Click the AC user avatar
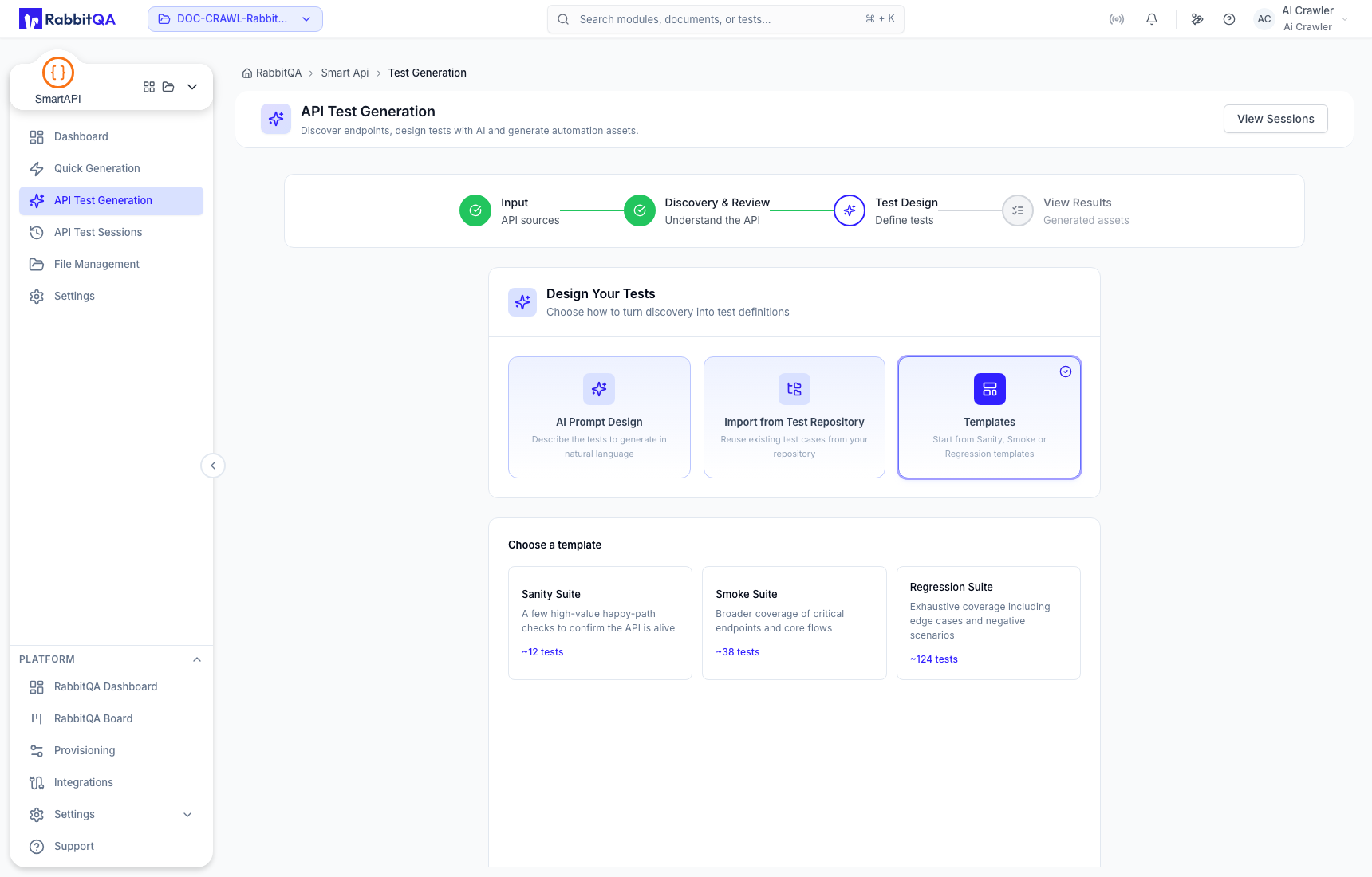This screenshot has width=1372, height=877. pos(1264,19)
